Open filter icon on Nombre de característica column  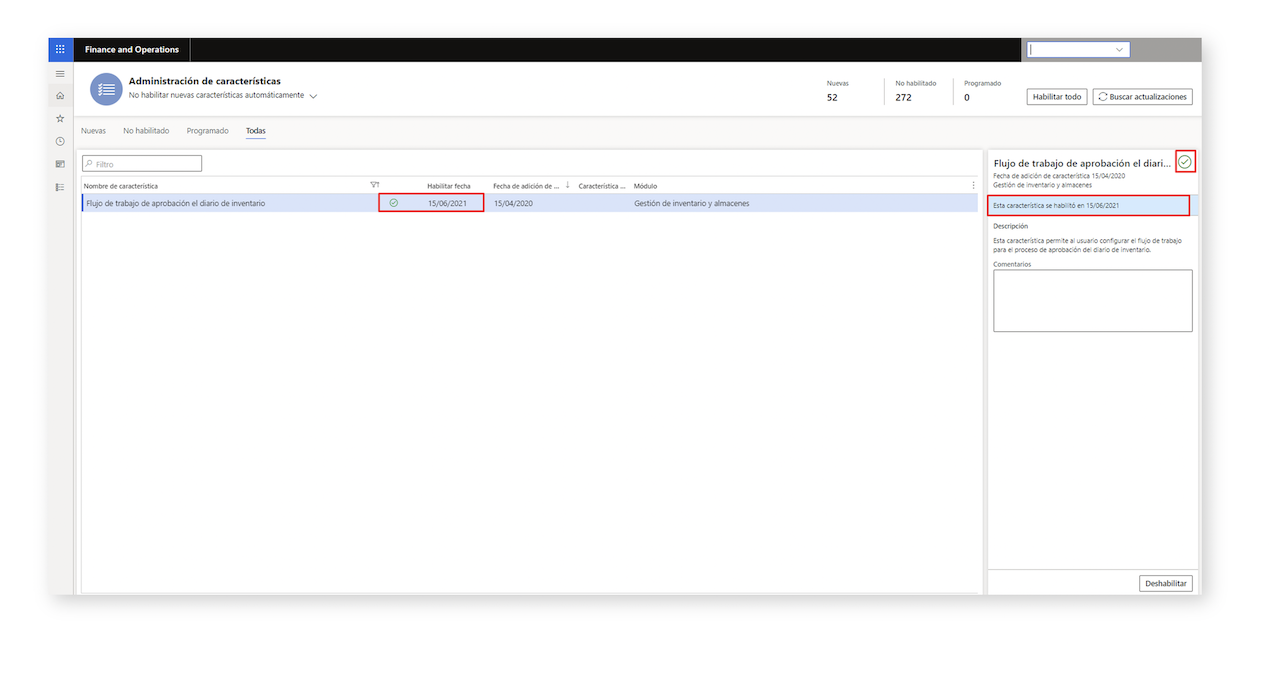point(375,185)
